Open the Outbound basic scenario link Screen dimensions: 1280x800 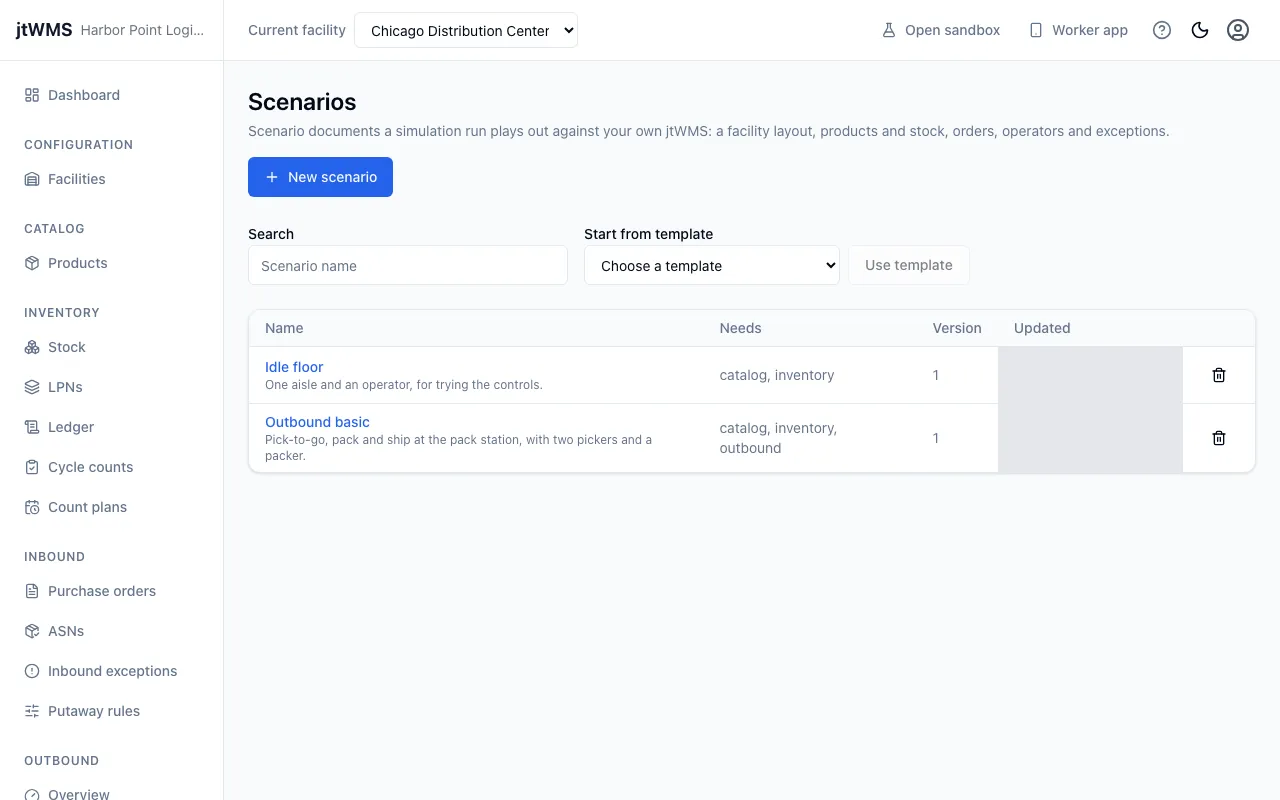[x=317, y=422]
